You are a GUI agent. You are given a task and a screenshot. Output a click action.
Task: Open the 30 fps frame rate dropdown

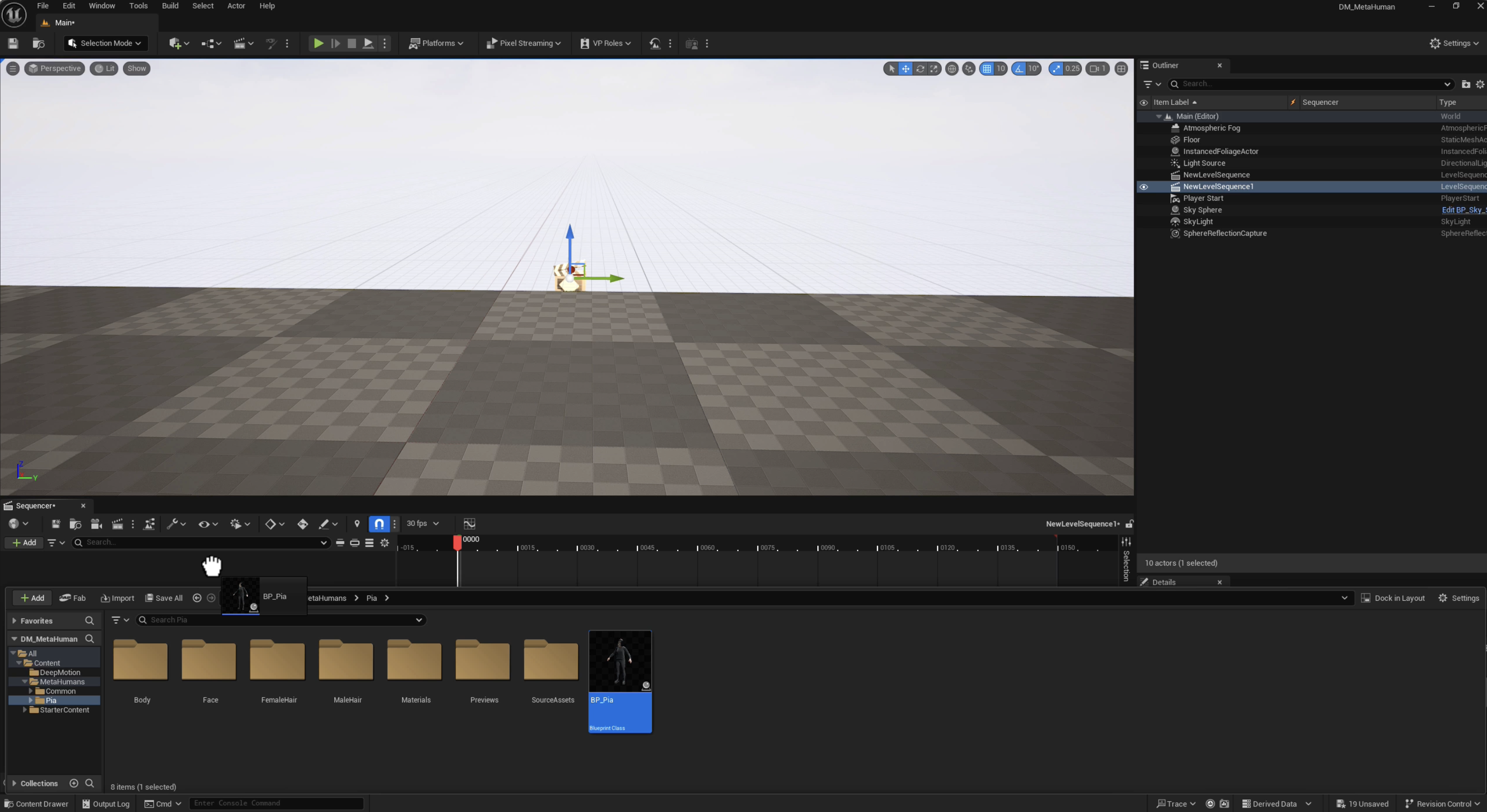tap(423, 523)
